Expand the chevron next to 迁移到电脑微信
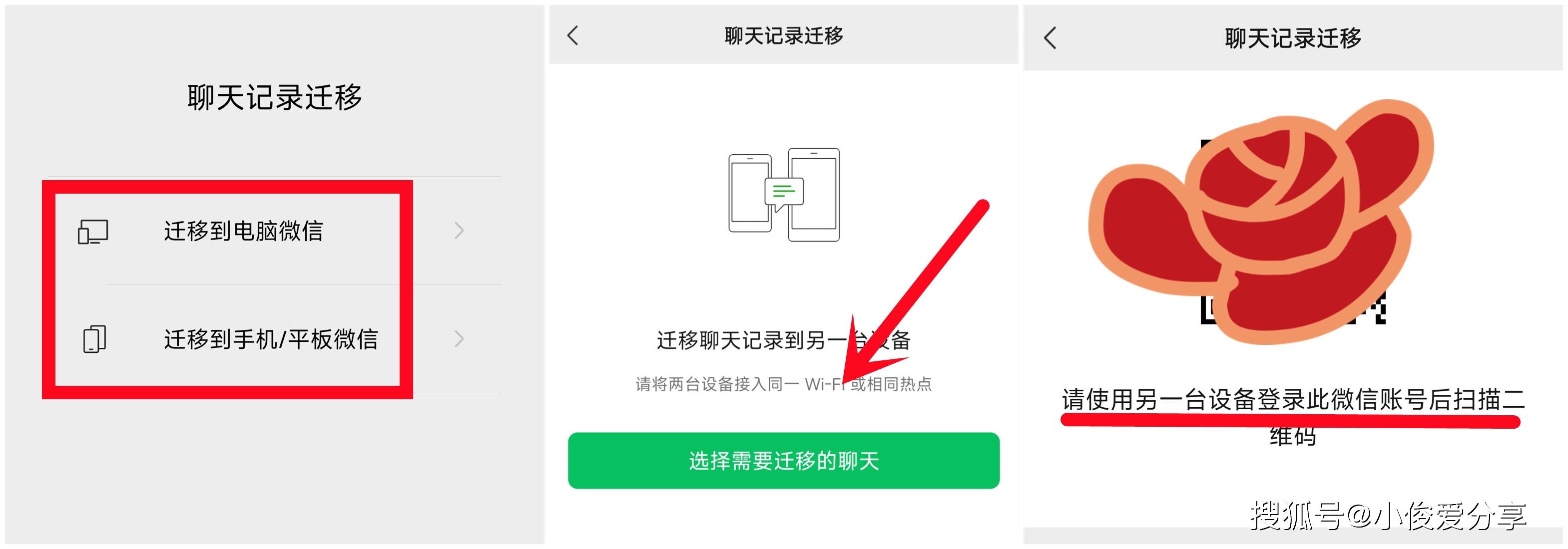1568x549 pixels. [x=460, y=231]
